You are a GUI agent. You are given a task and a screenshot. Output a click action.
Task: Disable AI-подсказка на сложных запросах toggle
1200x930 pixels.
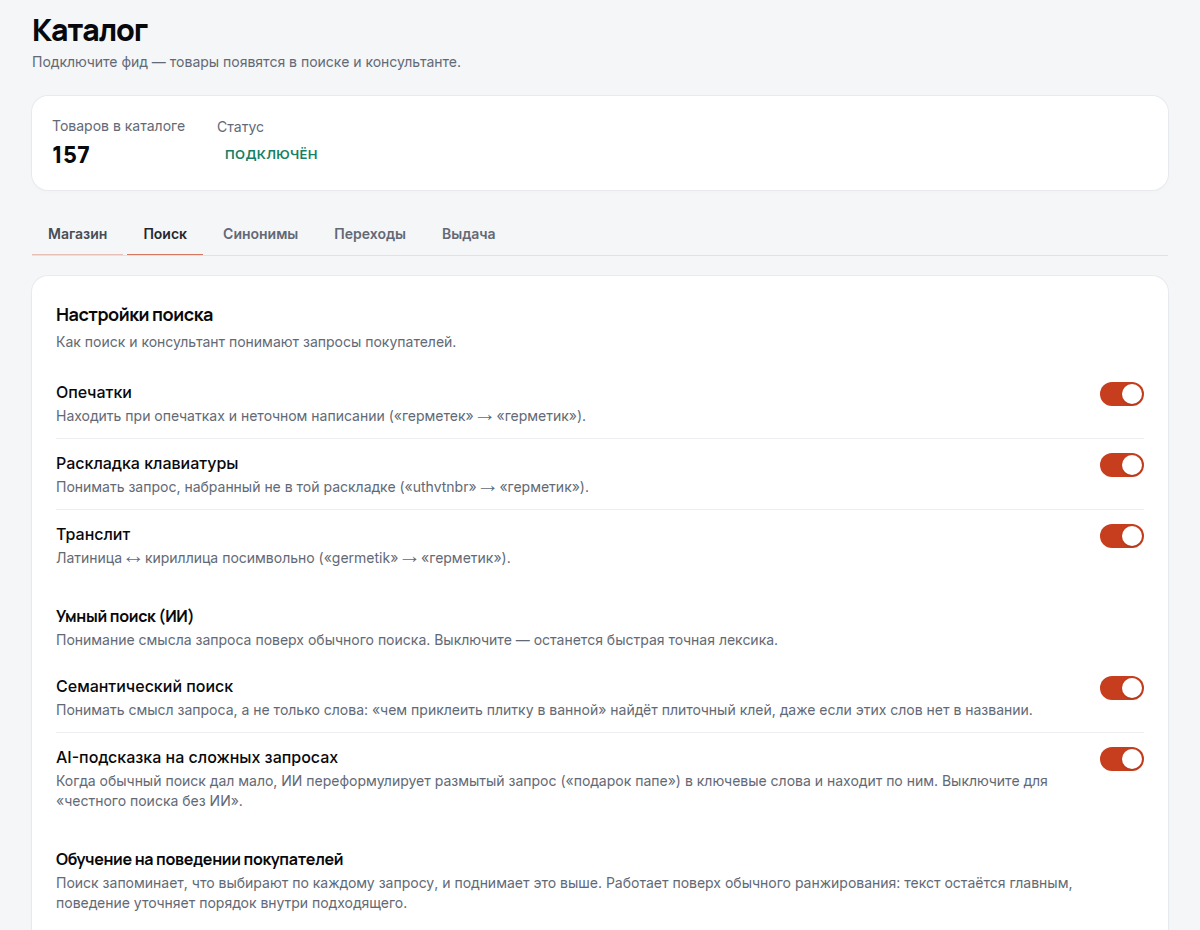click(1121, 759)
